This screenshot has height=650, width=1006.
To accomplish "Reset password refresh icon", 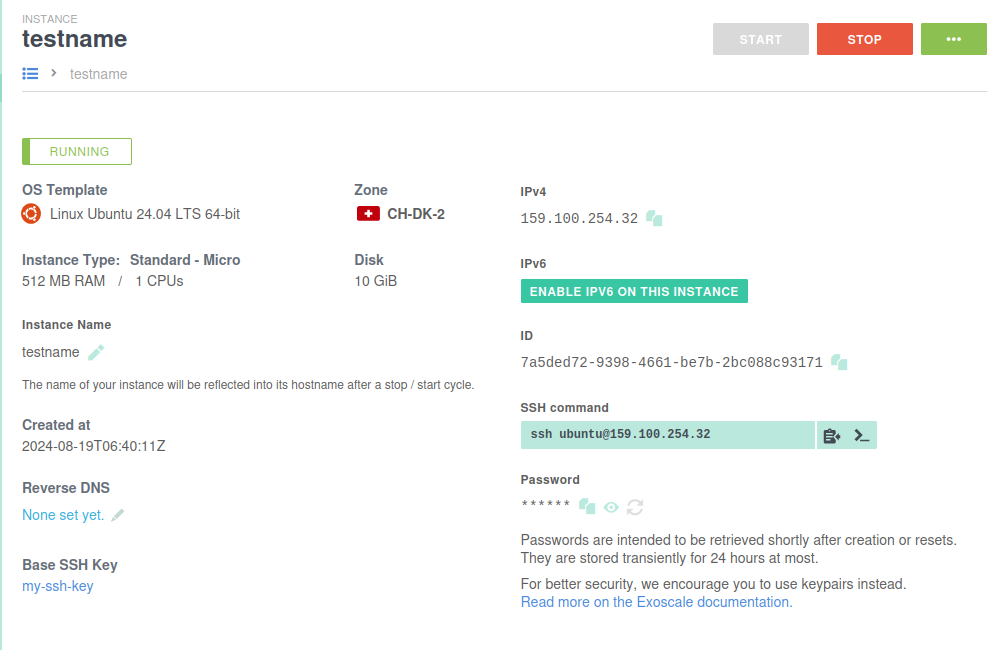I will pyautogui.click(x=635, y=507).
